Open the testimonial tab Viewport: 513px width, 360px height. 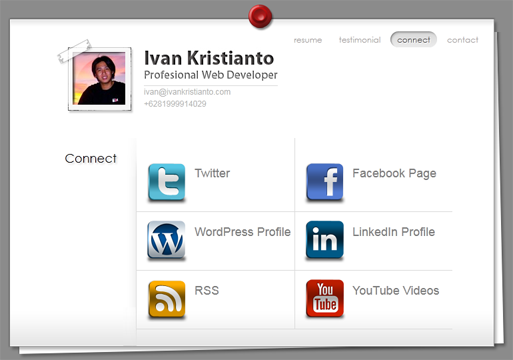coord(360,40)
